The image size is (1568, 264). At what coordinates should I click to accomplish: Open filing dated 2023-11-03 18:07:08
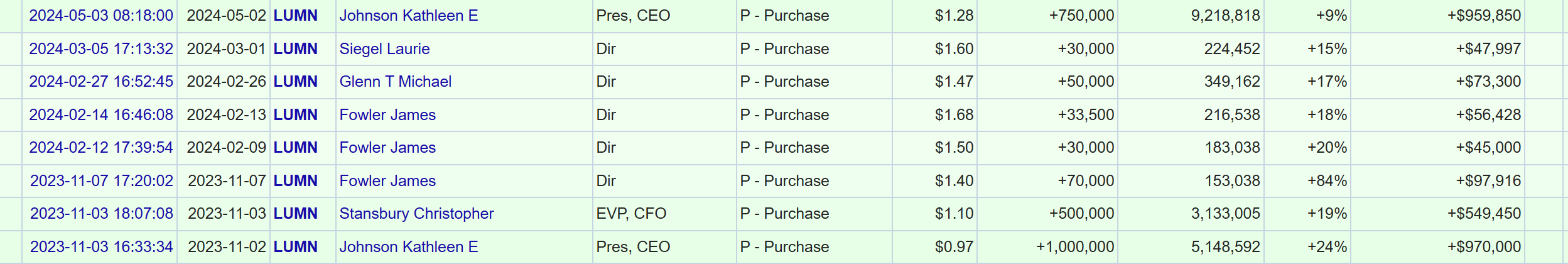(102, 214)
